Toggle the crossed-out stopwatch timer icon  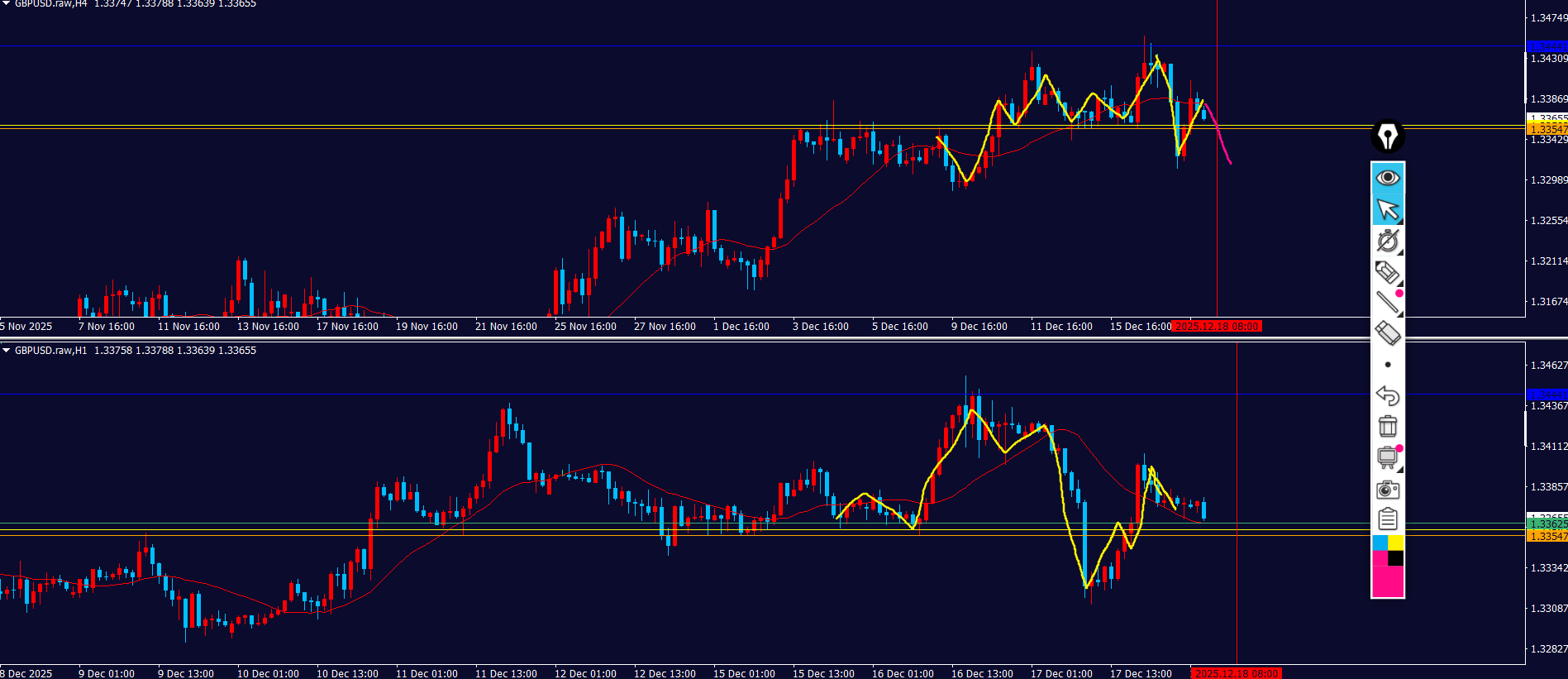coord(1388,241)
